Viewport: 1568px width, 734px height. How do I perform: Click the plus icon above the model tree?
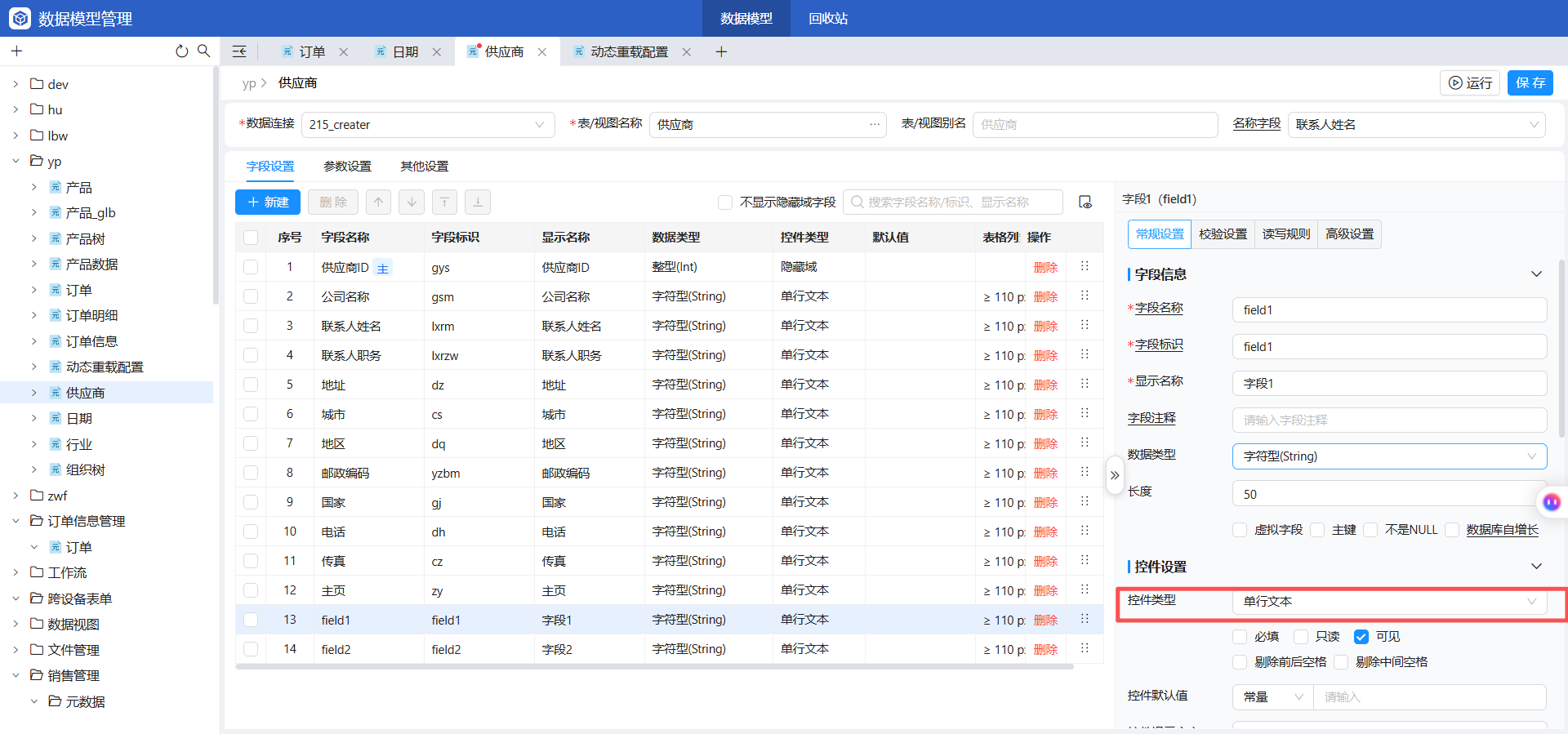pyautogui.click(x=16, y=51)
